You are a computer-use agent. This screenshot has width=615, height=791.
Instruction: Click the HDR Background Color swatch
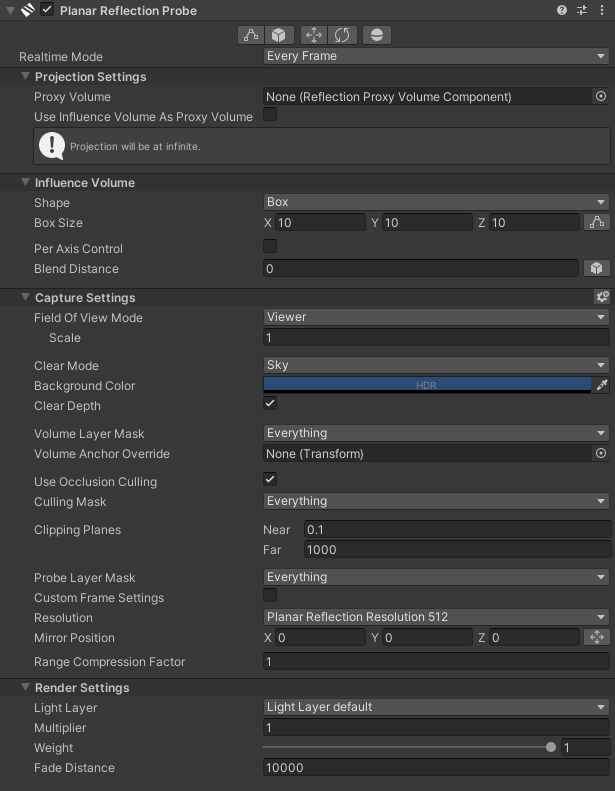pyautogui.click(x=427, y=385)
